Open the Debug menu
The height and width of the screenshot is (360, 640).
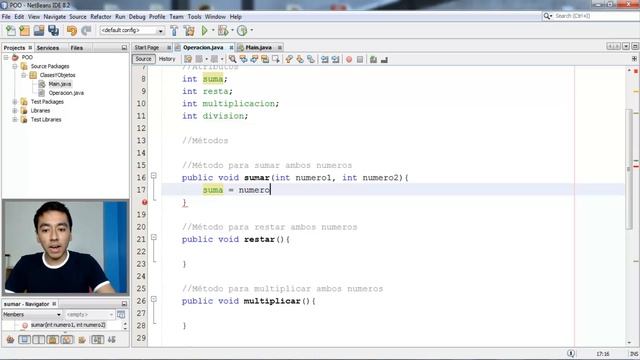[x=137, y=17]
